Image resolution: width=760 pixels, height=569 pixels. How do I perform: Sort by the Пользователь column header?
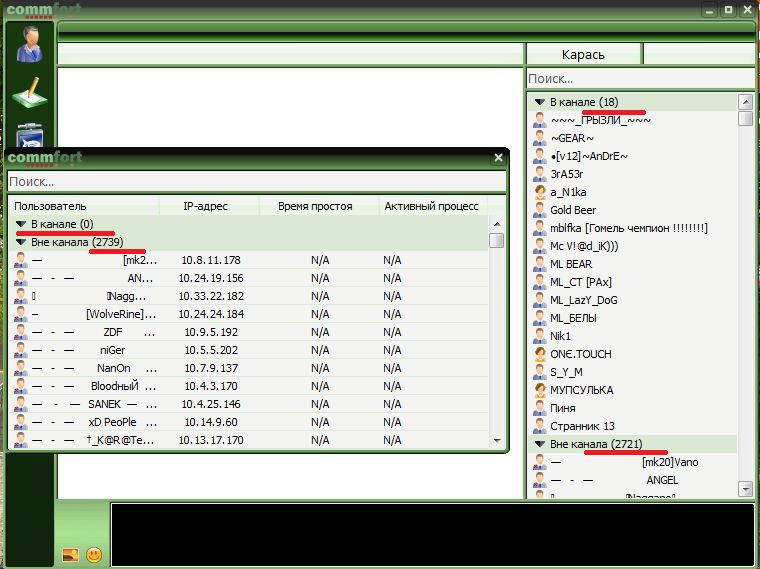(x=50, y=206)
